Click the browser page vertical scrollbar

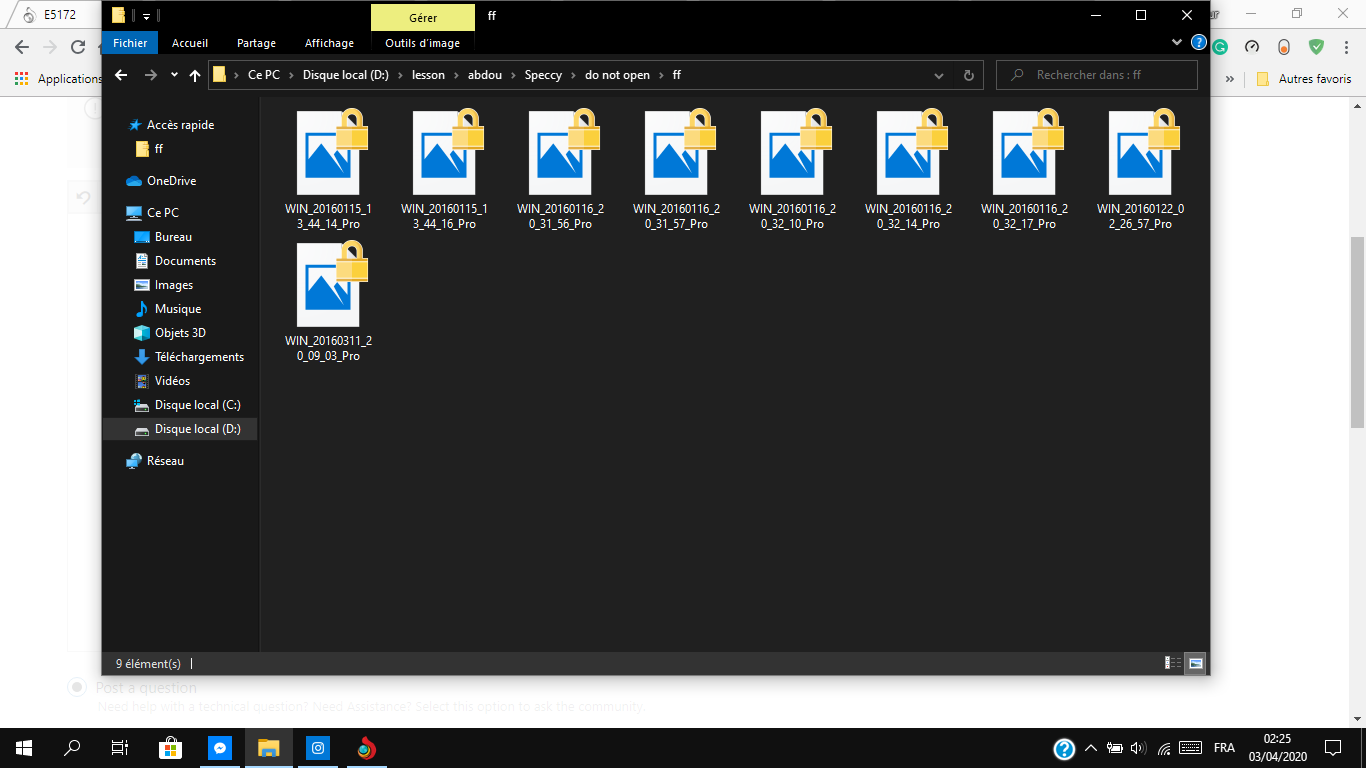click(1357, 332)
